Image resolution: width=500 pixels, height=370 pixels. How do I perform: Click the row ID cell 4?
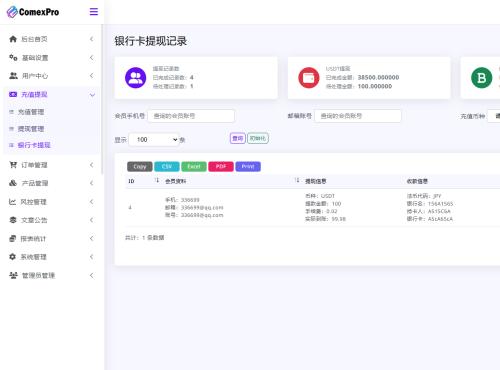pyautogui.click(x=130, y=208)
